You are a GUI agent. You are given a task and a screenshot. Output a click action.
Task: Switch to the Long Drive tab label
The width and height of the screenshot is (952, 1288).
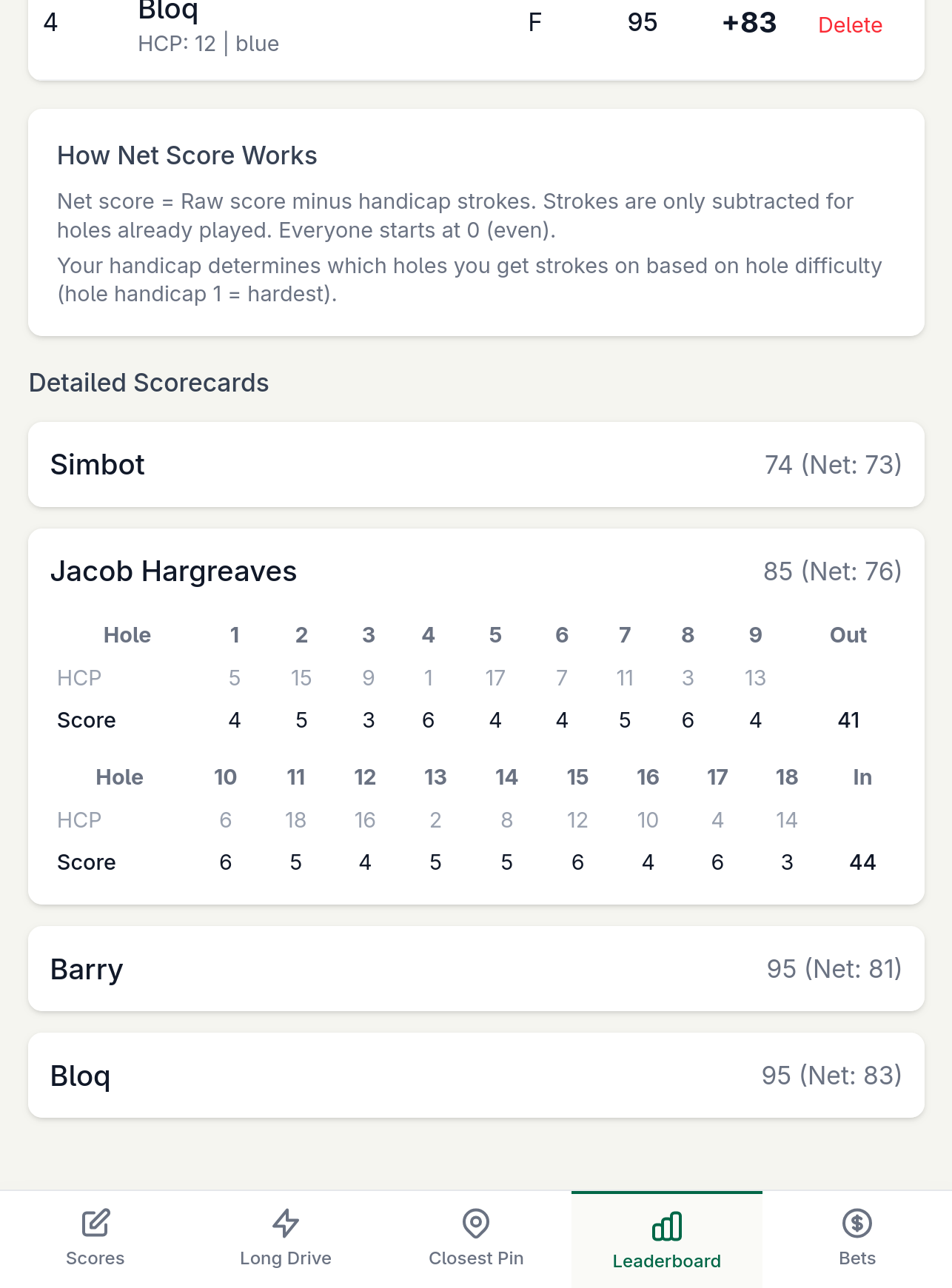pyautogui.click(x=286, y=1258)
